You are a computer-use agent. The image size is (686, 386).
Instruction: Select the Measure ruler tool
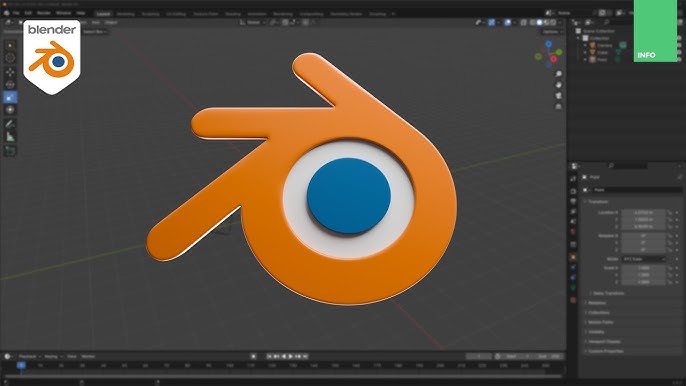click(x=10, y=137)
